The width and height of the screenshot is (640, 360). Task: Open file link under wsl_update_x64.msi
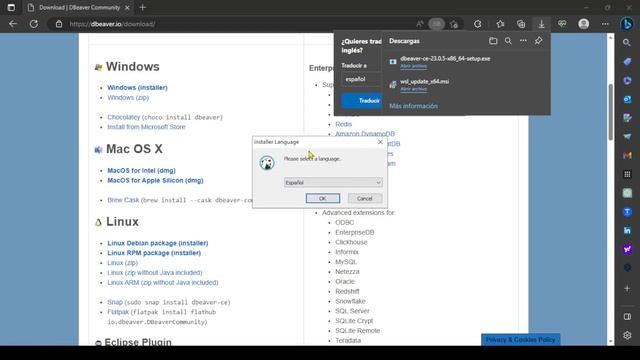pyautogui.click(x=413, y=89)
